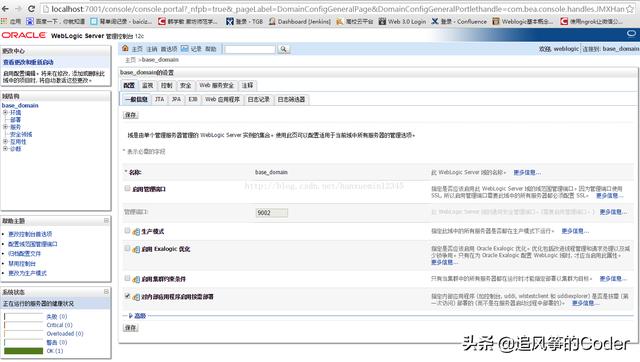Screen dimensions: 640x362
Task: Click More Info link for domain name row
Action: tap(527, 172)
